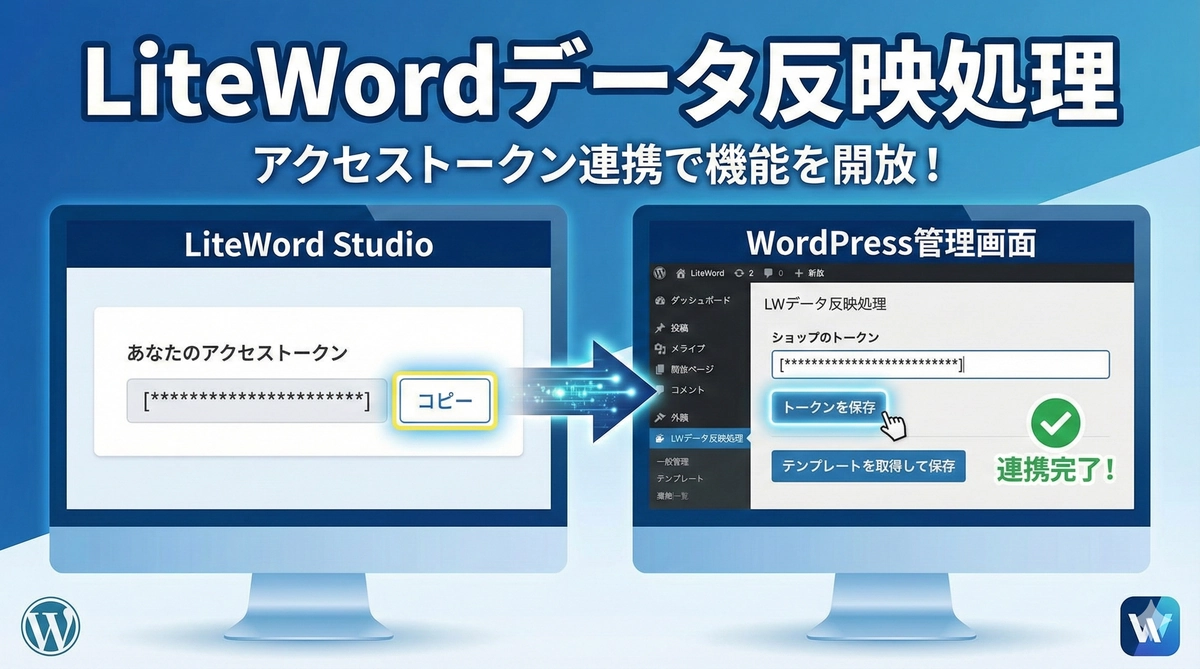Click the updates icon showing 2
Image resolution: width=1200 pixels, height=669 pixels.
pyautogui.click(x=738, y=273)
